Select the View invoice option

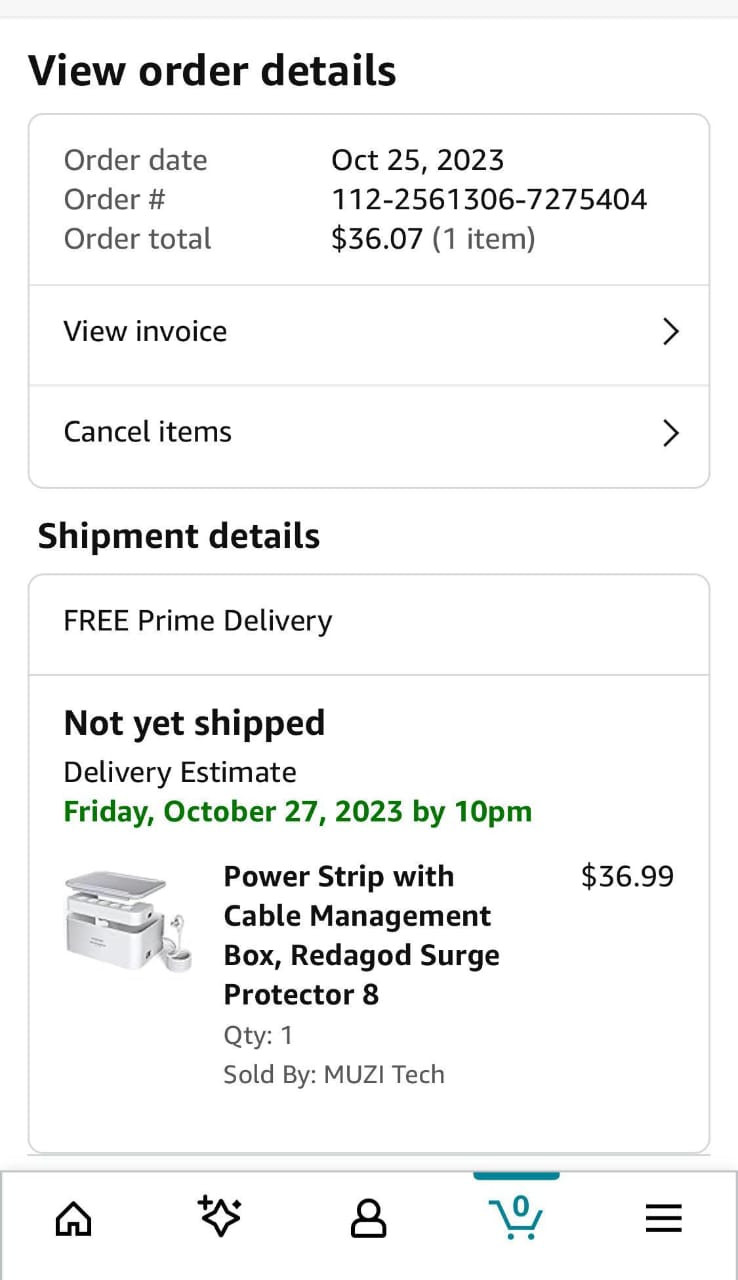(146, 332)
